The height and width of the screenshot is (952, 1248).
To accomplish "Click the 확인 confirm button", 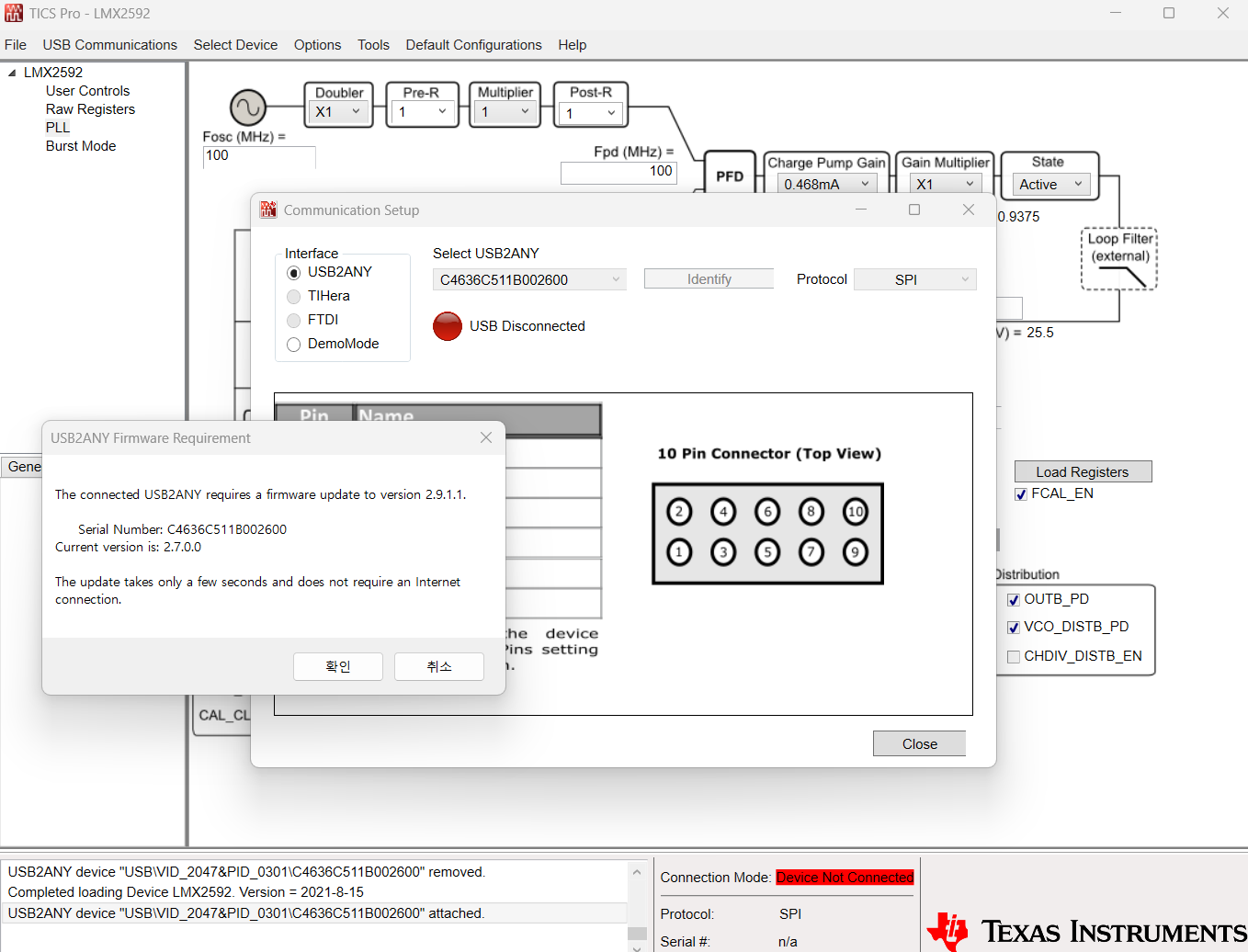I will point(338,666).
